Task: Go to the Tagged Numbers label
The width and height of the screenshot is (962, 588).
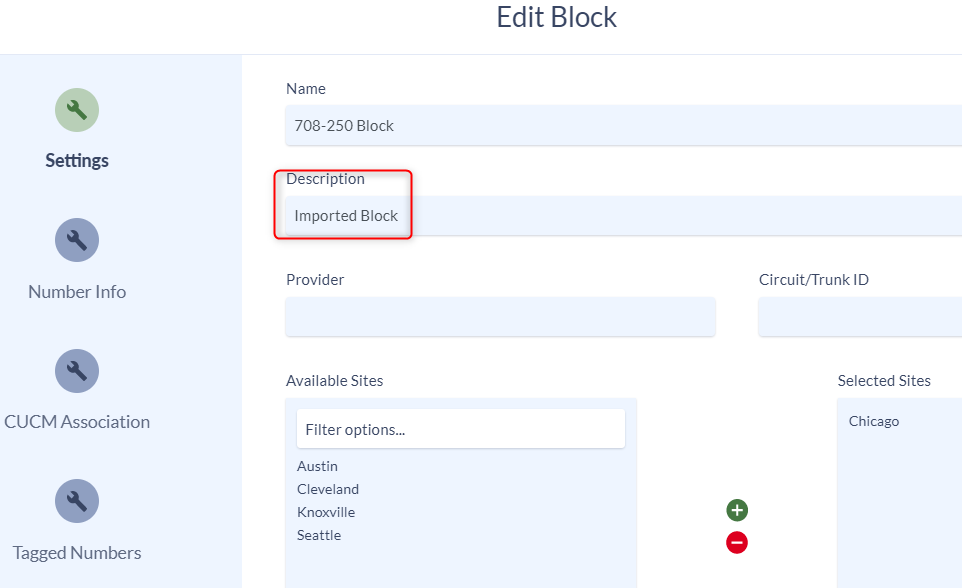Action: tap(77, 552)
